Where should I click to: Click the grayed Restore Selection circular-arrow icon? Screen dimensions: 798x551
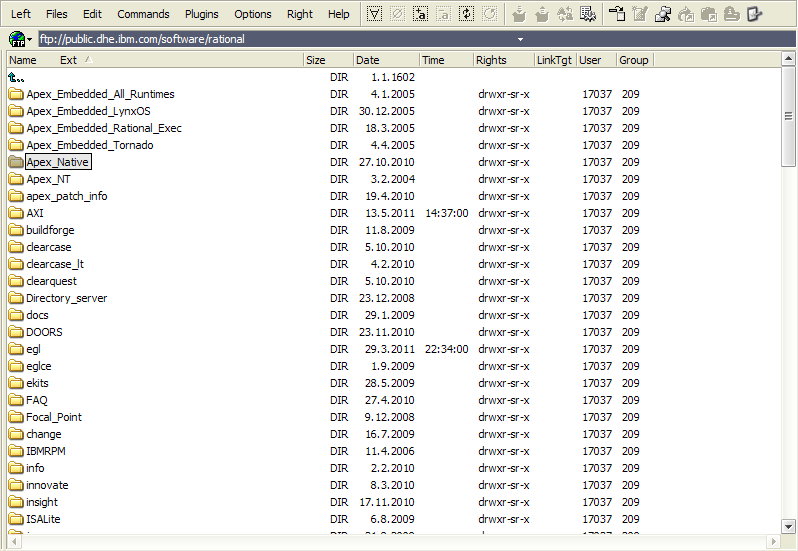(490, 14)
